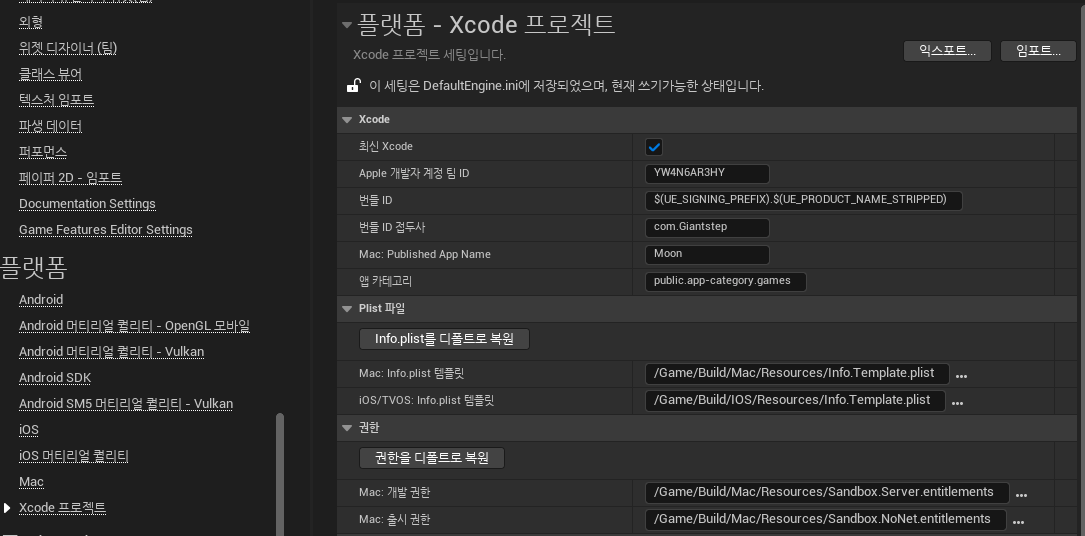The width and height of the screenshot is (1085, 536).
Task: Open 퍼포먼스 settings
Action: coord(43,151)
